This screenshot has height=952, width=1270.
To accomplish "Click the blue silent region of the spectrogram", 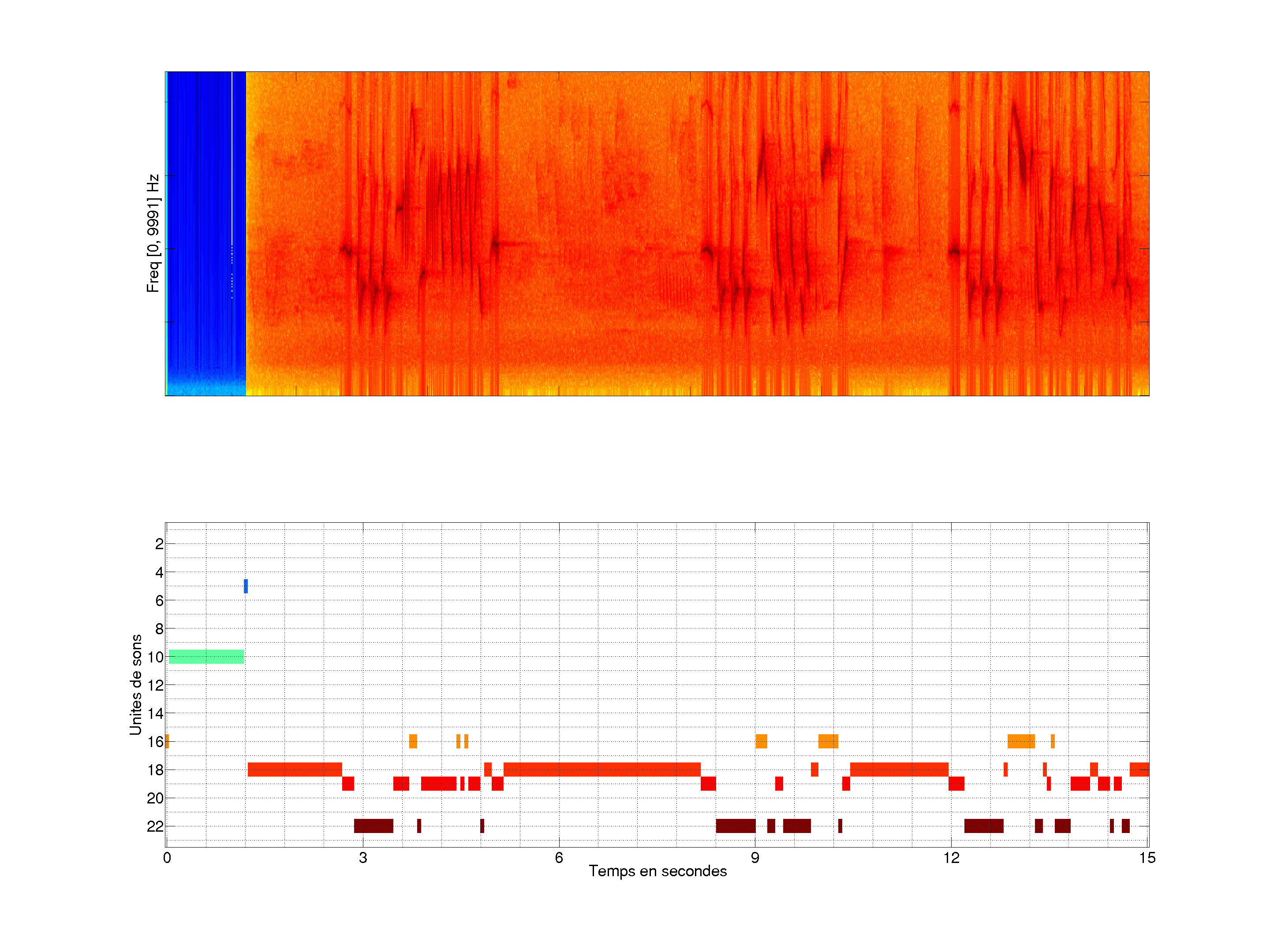I will click(201, 230).
